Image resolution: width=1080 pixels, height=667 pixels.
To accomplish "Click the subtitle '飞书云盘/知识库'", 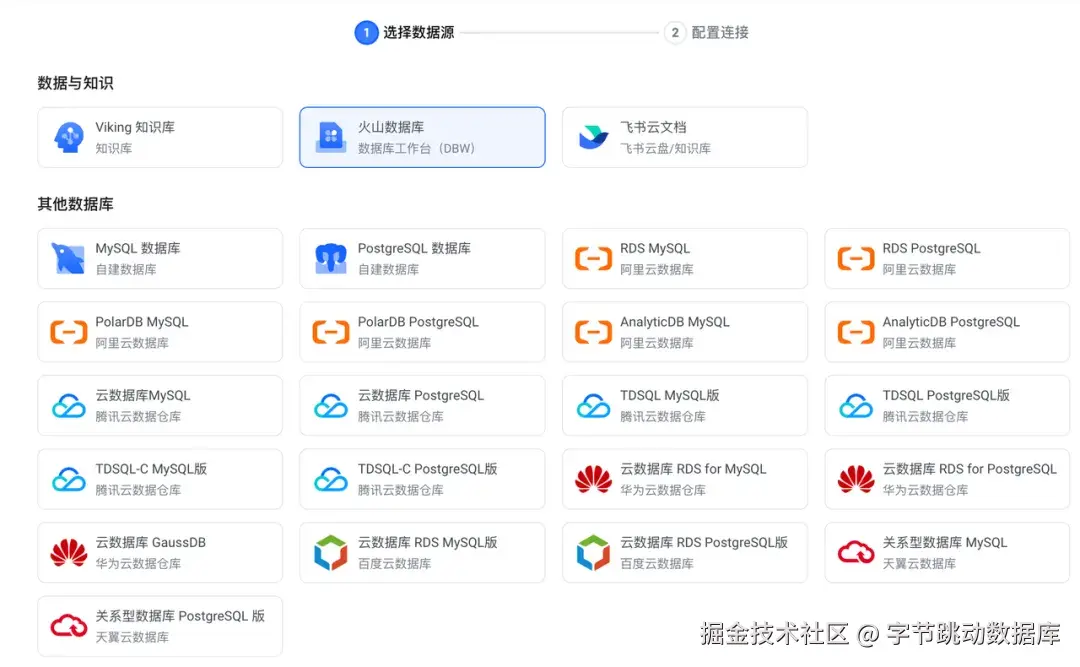I will 665,148.
